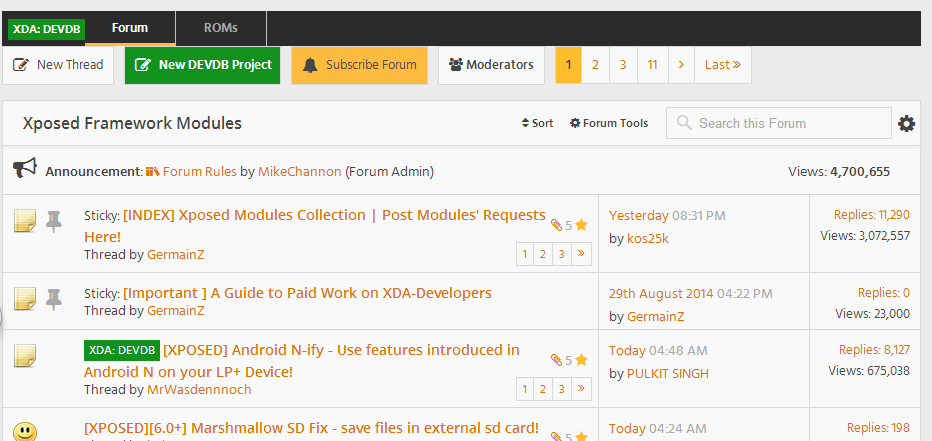
Task: Open thread author MrWasdennnoch
Action: [x=199, y=389]
